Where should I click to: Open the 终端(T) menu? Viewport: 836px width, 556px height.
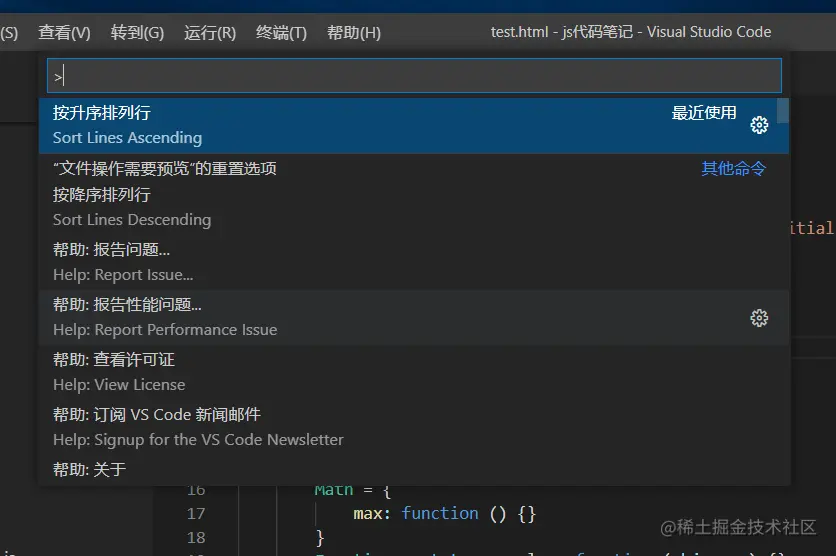282,33
